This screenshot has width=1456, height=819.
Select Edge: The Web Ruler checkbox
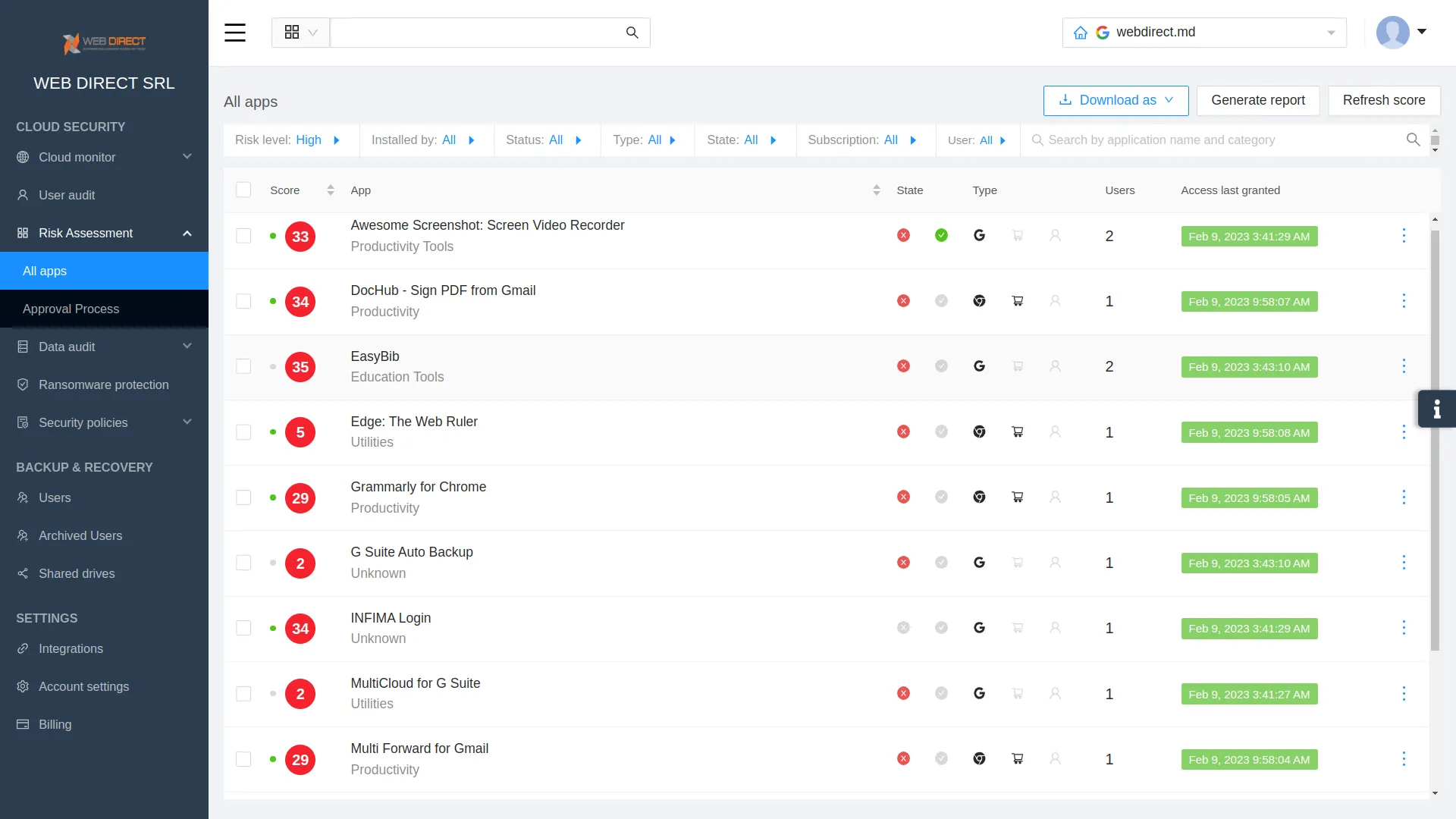click(243, 432)
